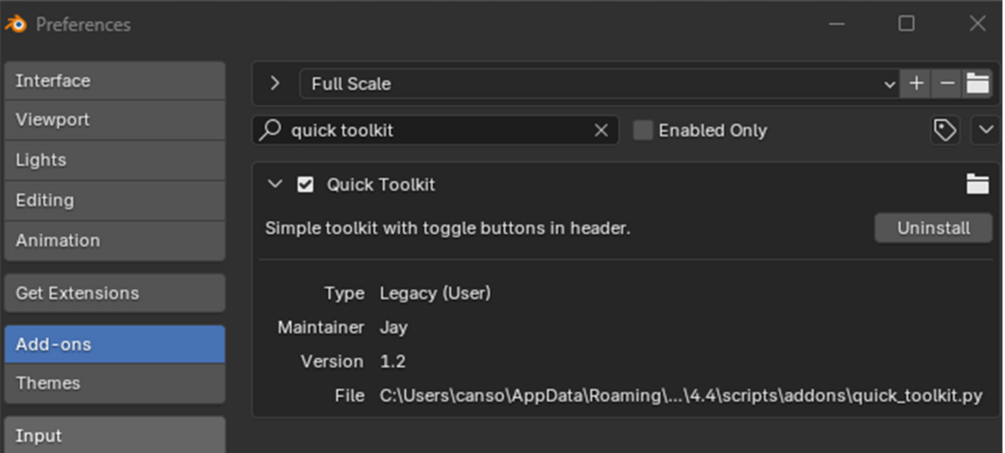The image size is (1005, 453).
Task: Remove preset with minus icon
Action: click(947, 84)
